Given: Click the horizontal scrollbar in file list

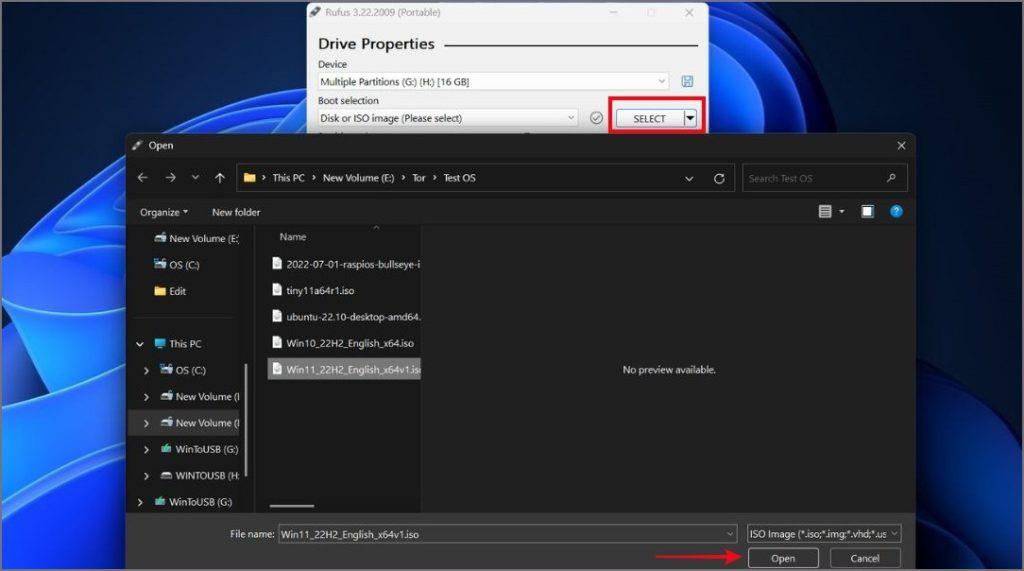Looking at the screenshot, I should (x=292, y=506).
